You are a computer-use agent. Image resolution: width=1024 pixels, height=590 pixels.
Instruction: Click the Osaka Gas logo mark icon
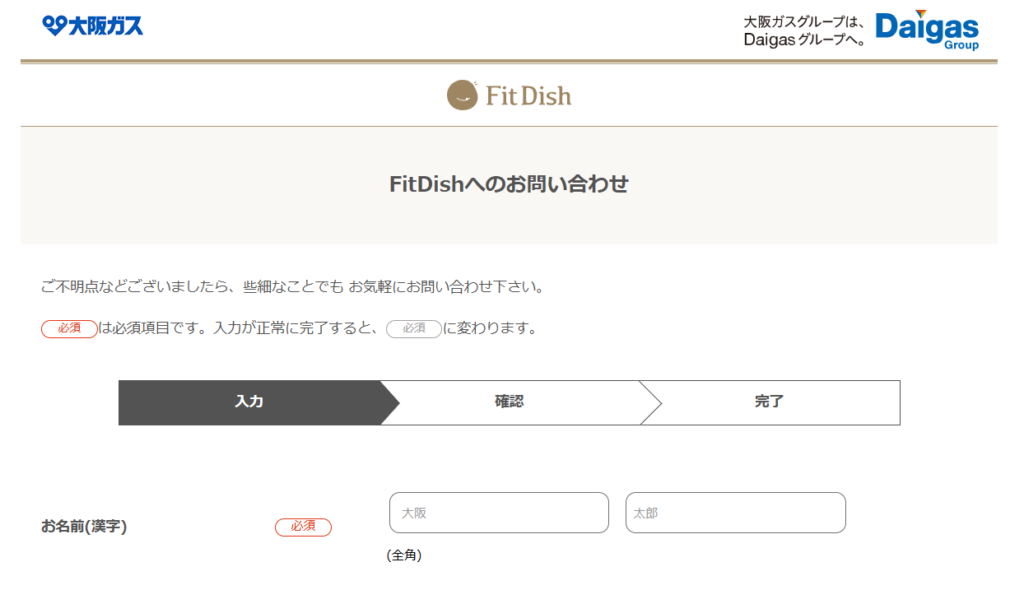coord(54,26)
